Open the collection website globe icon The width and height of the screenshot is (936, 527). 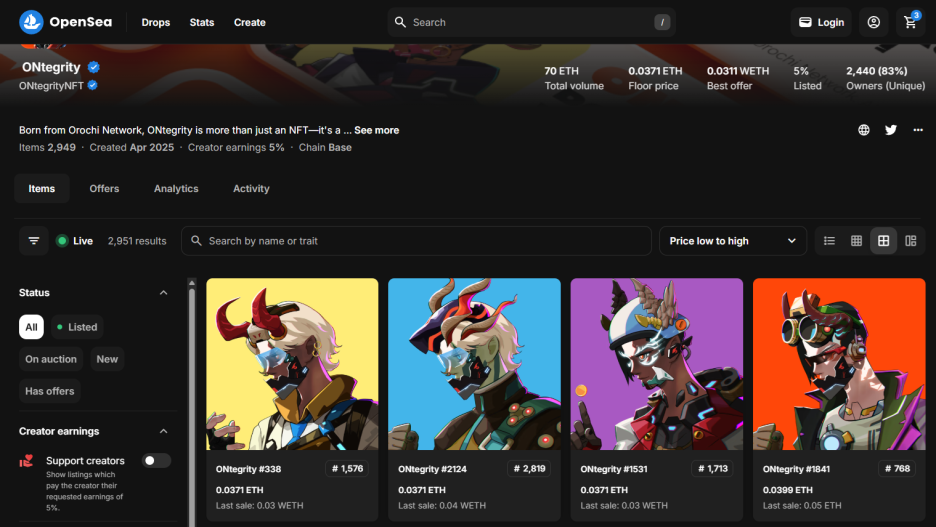pos(864,130)
